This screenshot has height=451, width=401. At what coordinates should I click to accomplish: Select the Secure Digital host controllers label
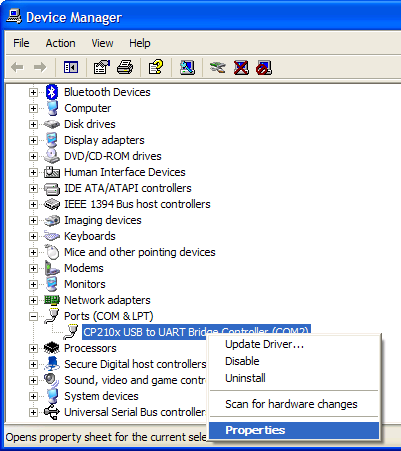(135, 364)
